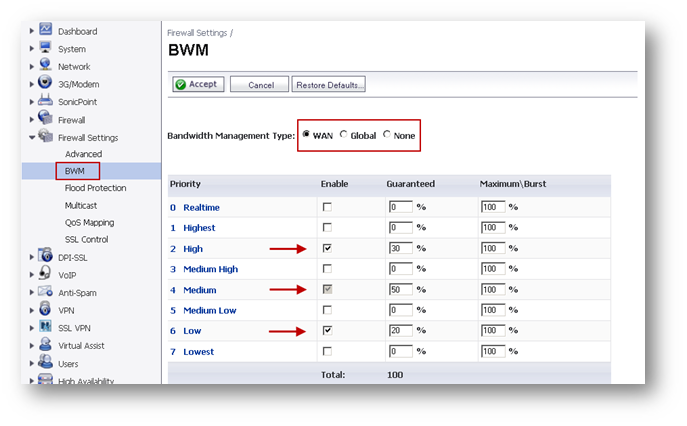The image size is (687, 426).
Task: Click the Firewall icon
Action: (45, 117)
